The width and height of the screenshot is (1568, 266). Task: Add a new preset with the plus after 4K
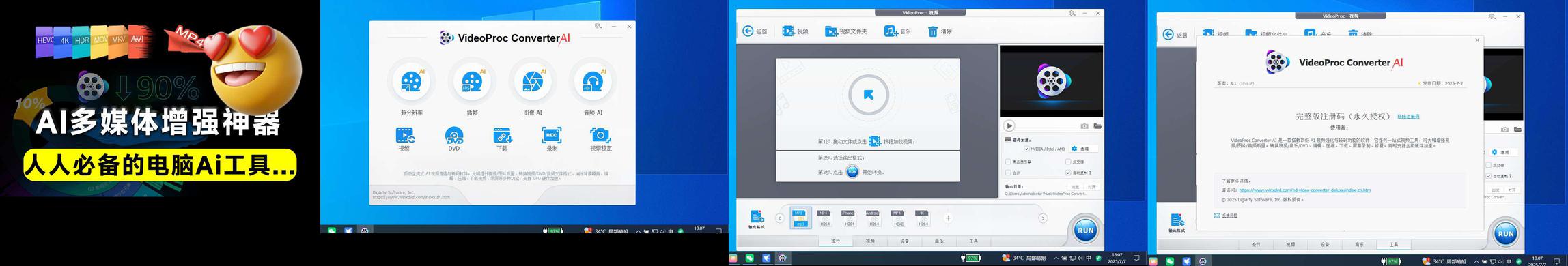948,218
